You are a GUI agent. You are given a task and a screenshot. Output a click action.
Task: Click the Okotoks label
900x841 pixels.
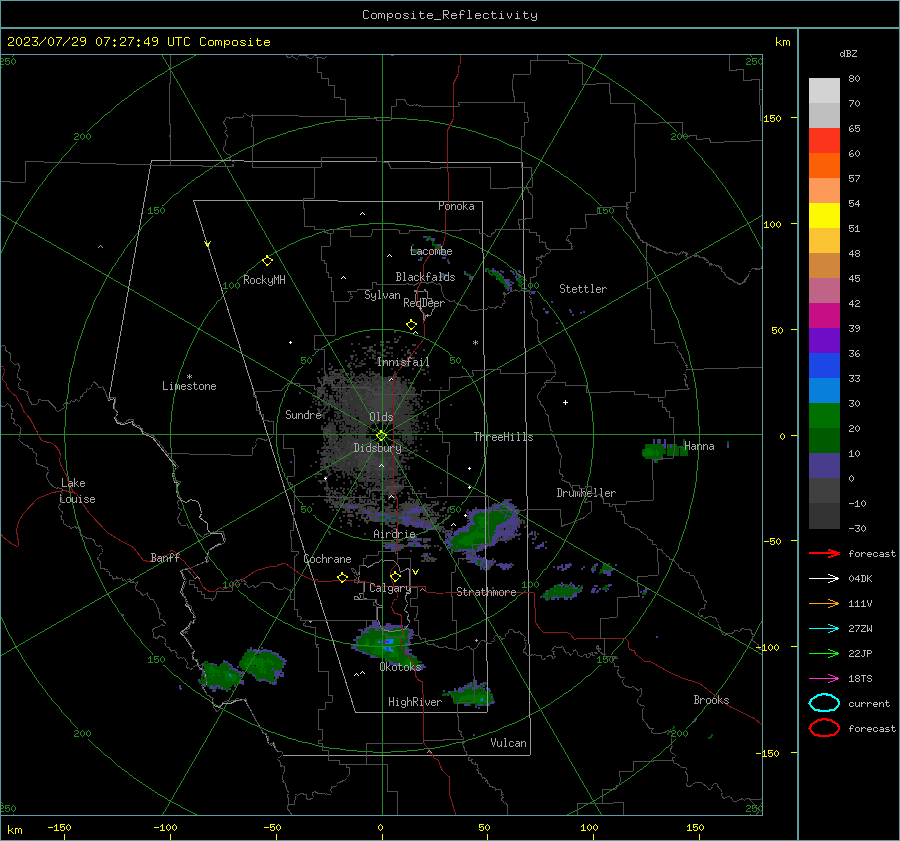tap(400, 667)
